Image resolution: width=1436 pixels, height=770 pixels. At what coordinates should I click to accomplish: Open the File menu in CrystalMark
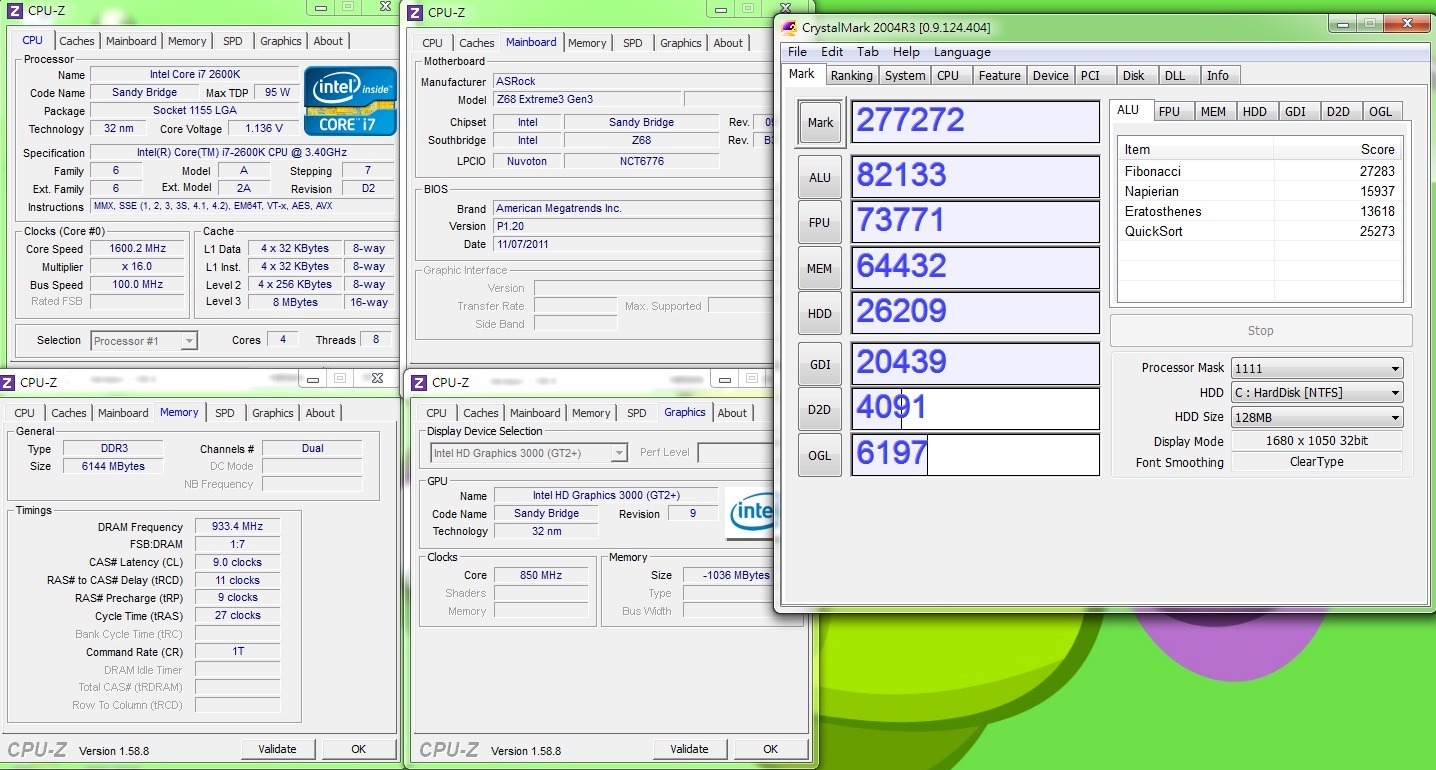click(x=797, y=52)
